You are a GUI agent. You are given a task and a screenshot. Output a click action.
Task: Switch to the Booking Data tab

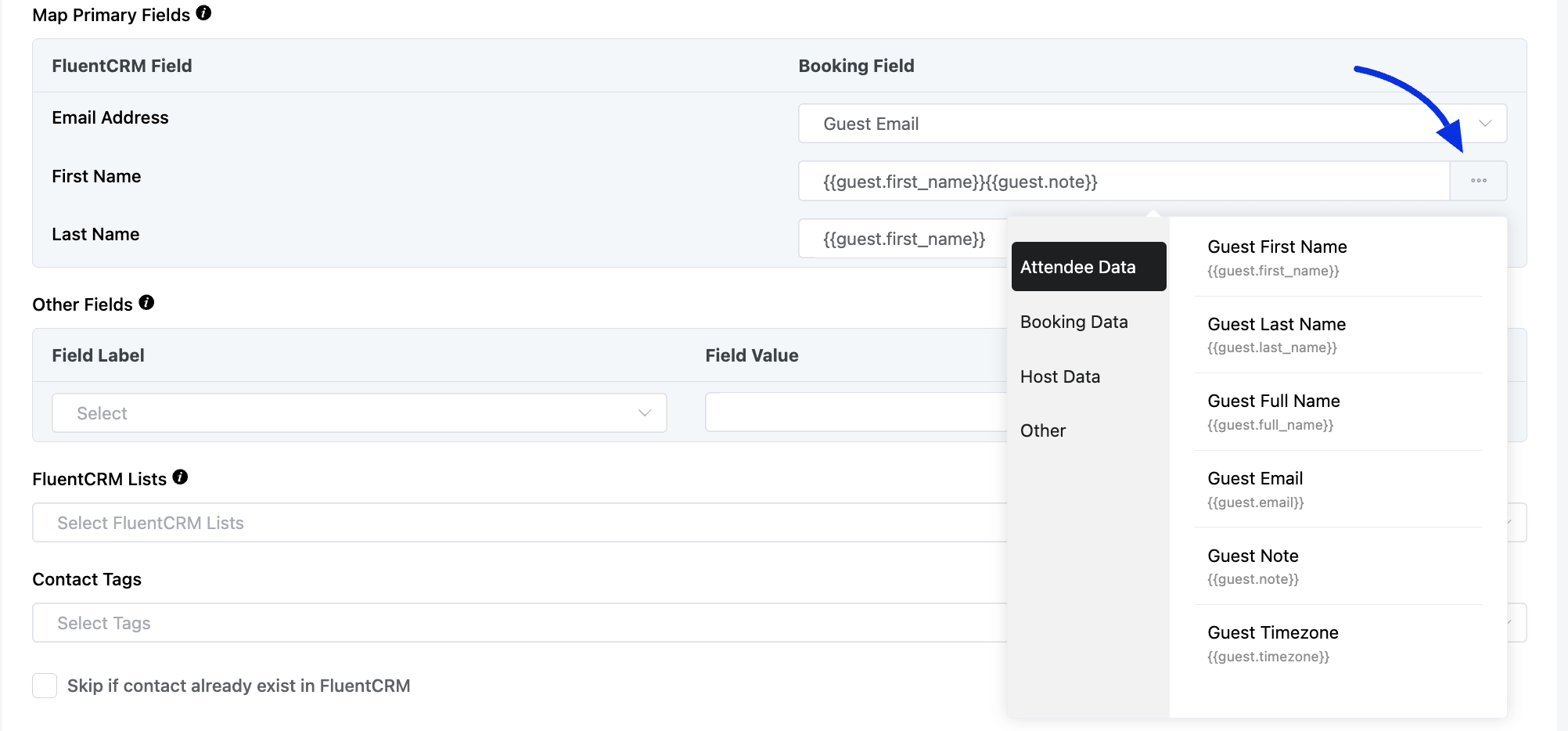pyautogui.click(x=1074, y=322)
